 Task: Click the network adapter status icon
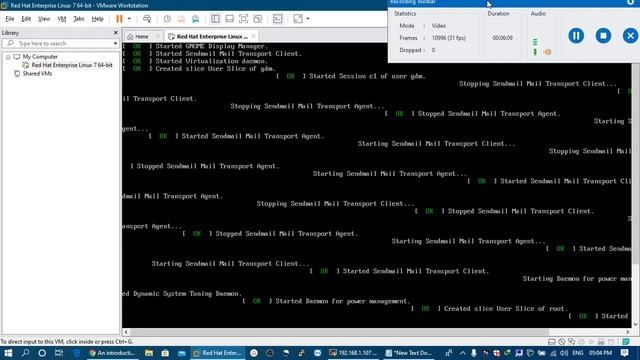click(571, 342)
